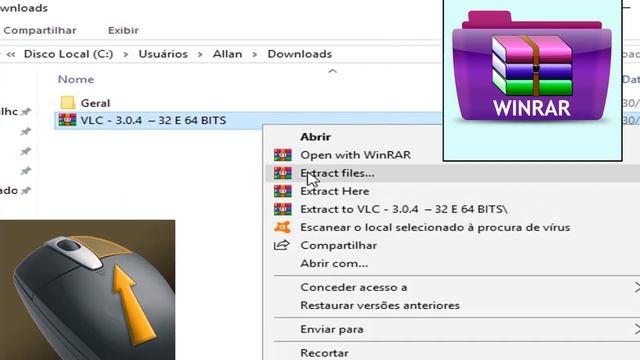This screenshot has width=640, height=360.
Task: Click Allan breadcrumb
Action: tap(227, 54)
